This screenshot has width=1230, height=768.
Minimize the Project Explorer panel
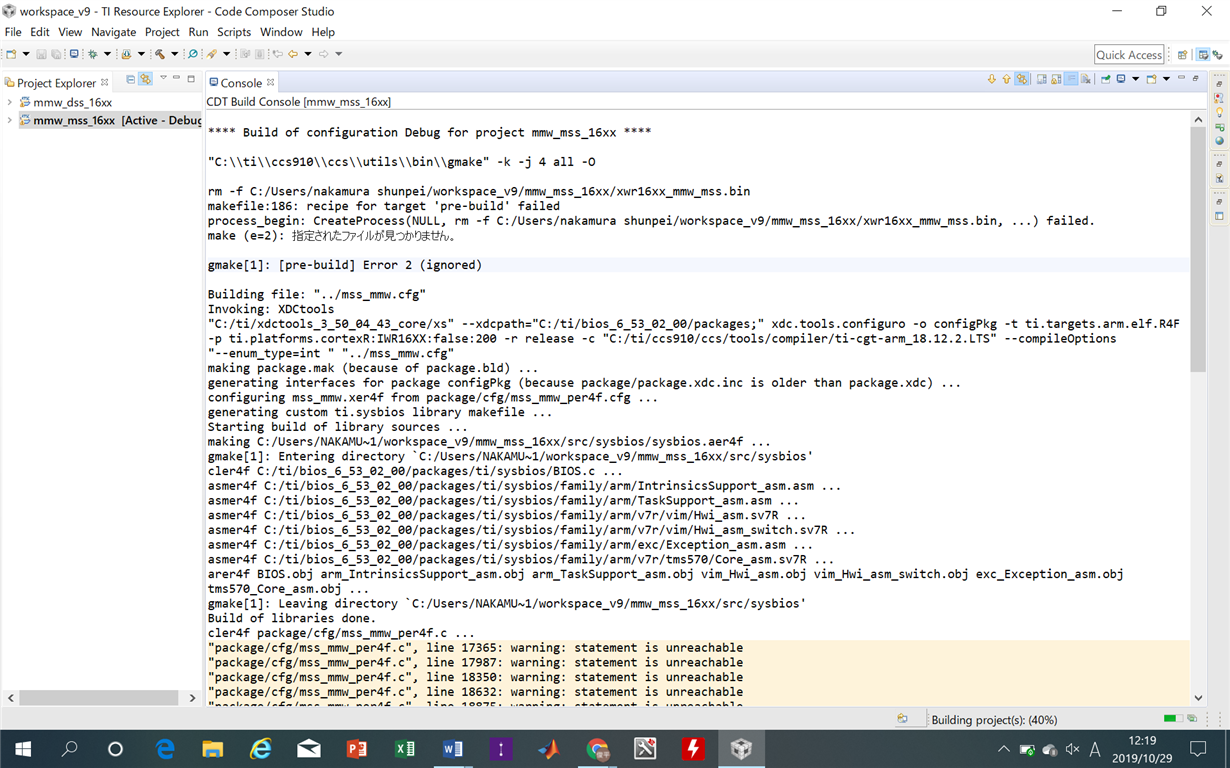(177, 78)
